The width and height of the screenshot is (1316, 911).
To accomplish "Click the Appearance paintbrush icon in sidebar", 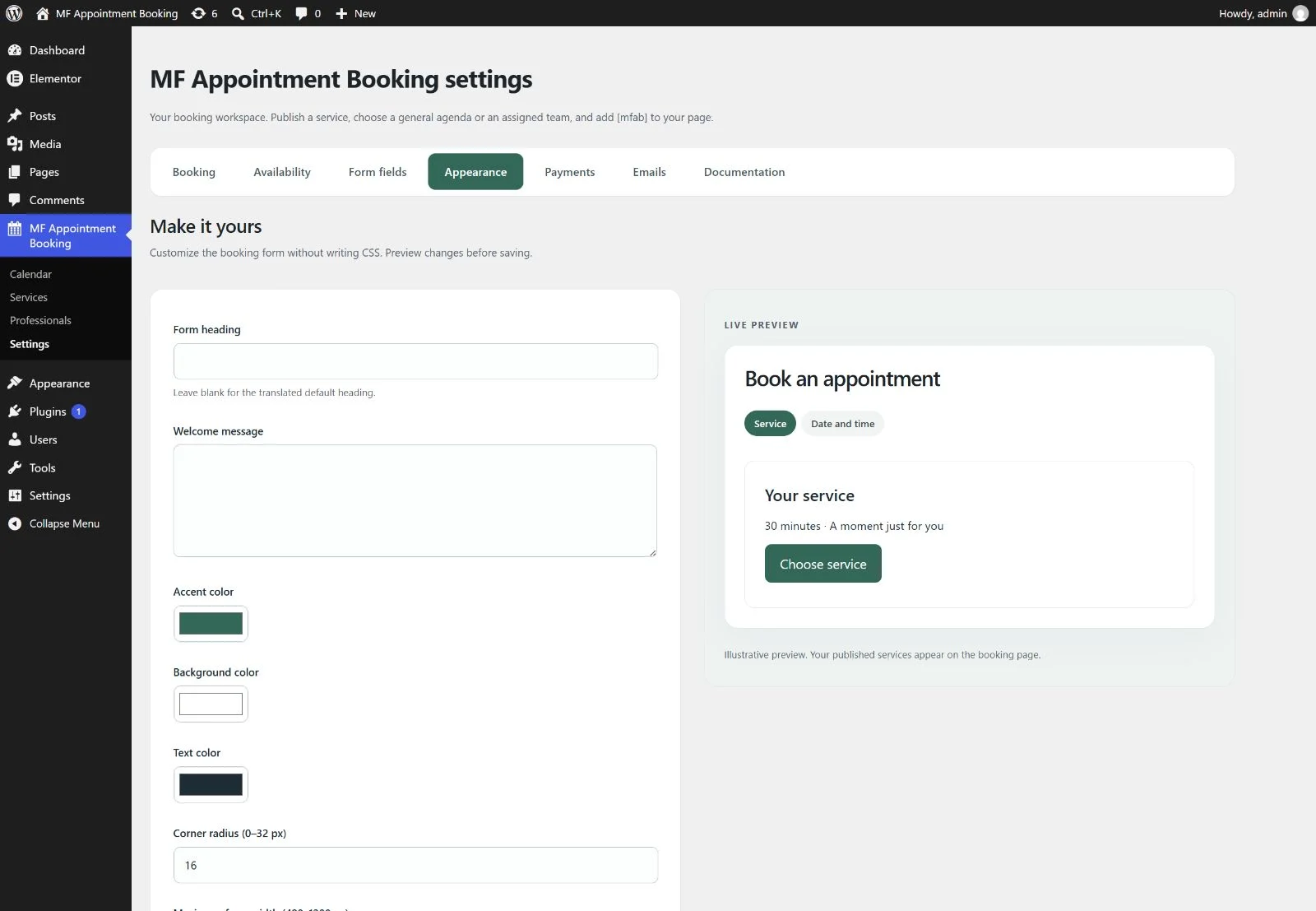I will [15, 383].
